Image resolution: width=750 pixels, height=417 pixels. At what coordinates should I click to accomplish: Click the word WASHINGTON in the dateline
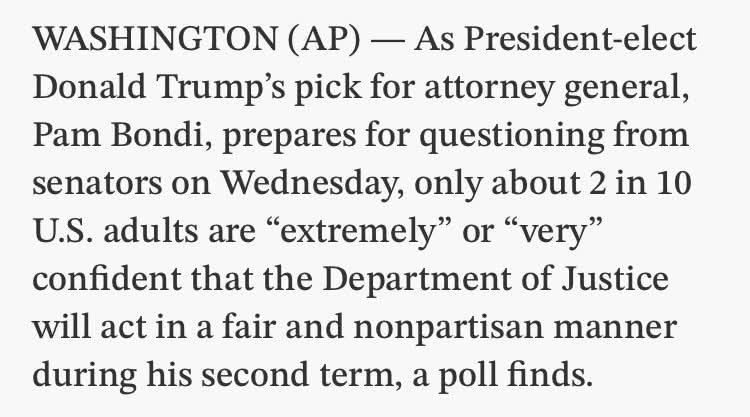(x=155, y=39)
